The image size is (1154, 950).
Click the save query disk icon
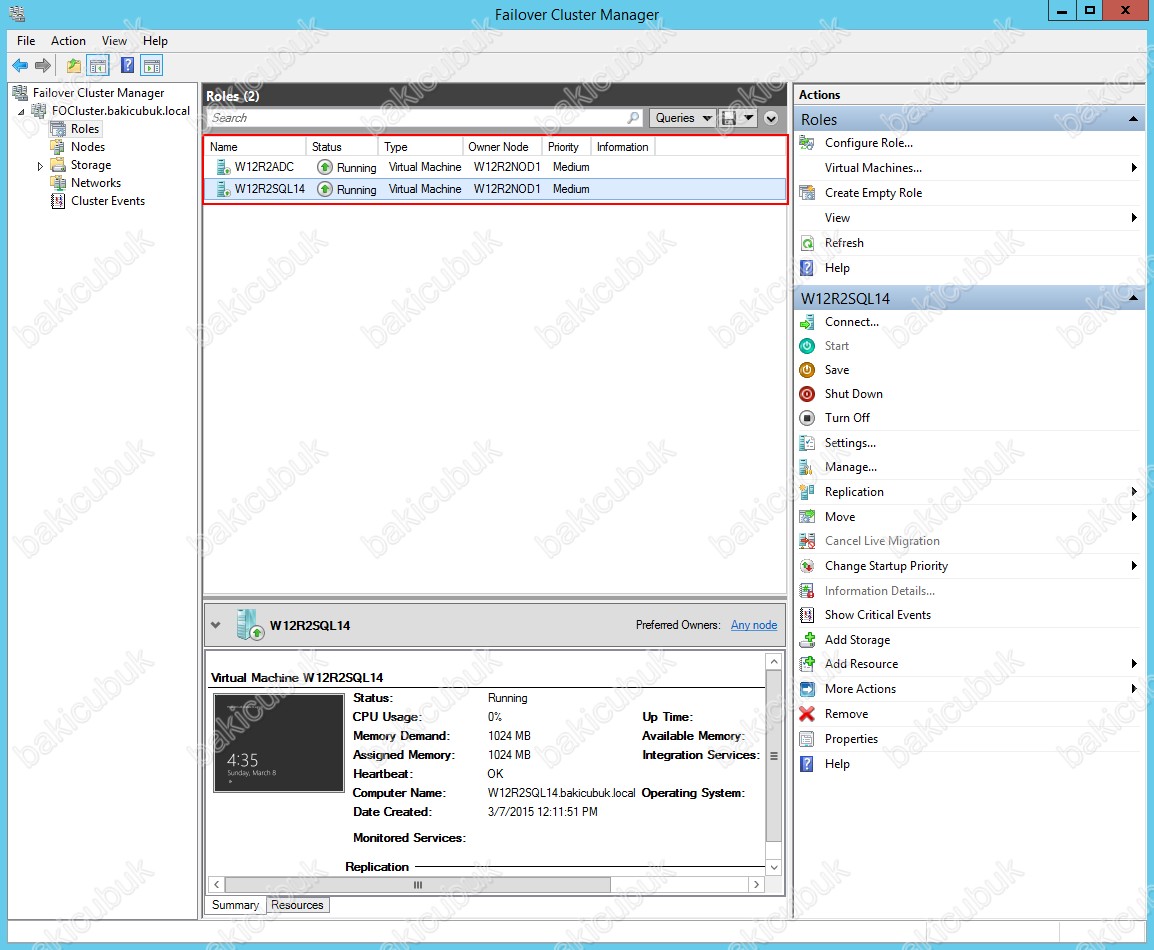[x=729, y=118]
